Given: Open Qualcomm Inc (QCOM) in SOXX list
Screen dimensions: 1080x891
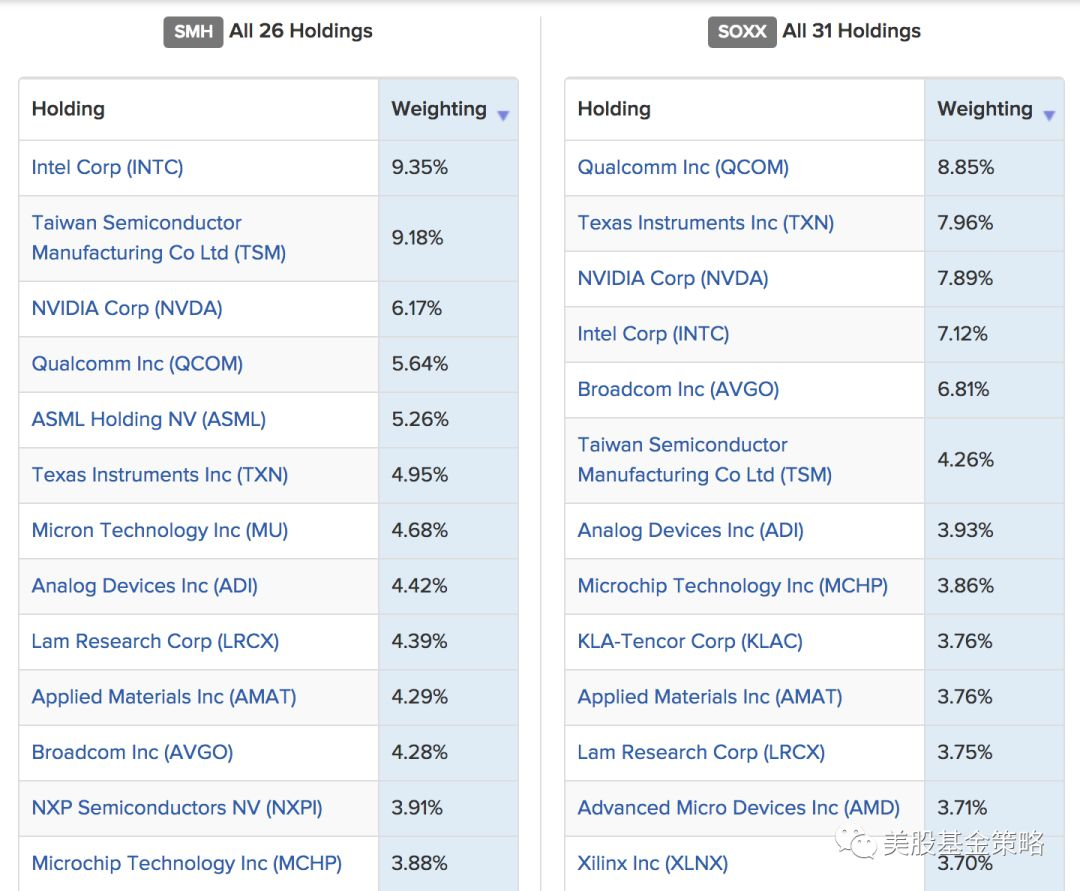Looking at the screenshot, I should 683,167.
